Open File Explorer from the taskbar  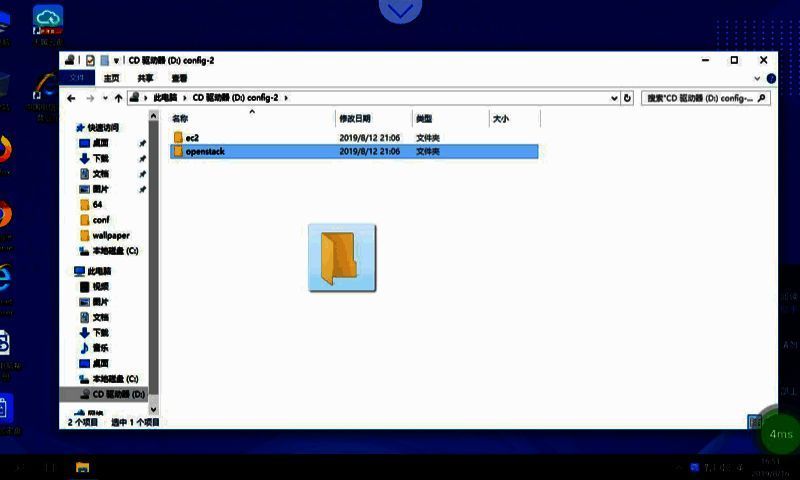[x=83, y=467]
